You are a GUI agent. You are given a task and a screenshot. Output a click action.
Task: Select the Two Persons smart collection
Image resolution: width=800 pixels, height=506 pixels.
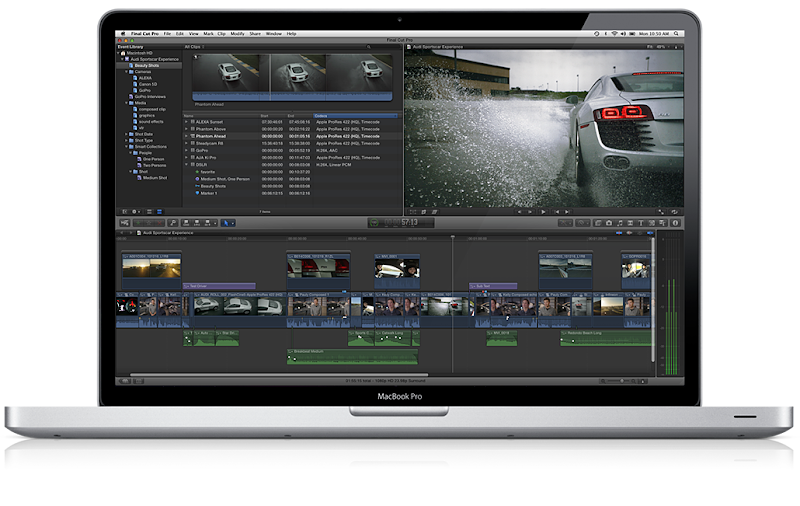click(154, 165)
